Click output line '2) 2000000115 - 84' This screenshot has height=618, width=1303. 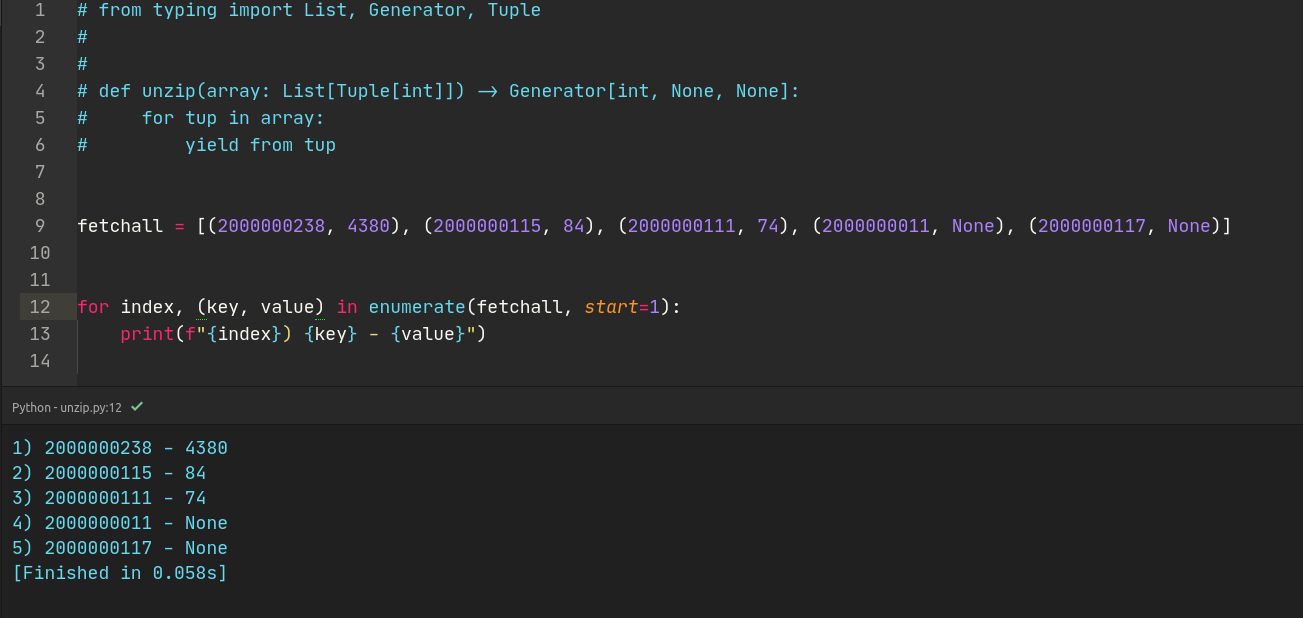(x=109, y=473)
